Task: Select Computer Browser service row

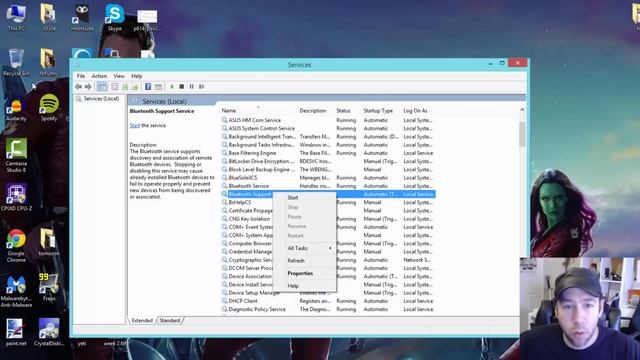Action: 246,243
